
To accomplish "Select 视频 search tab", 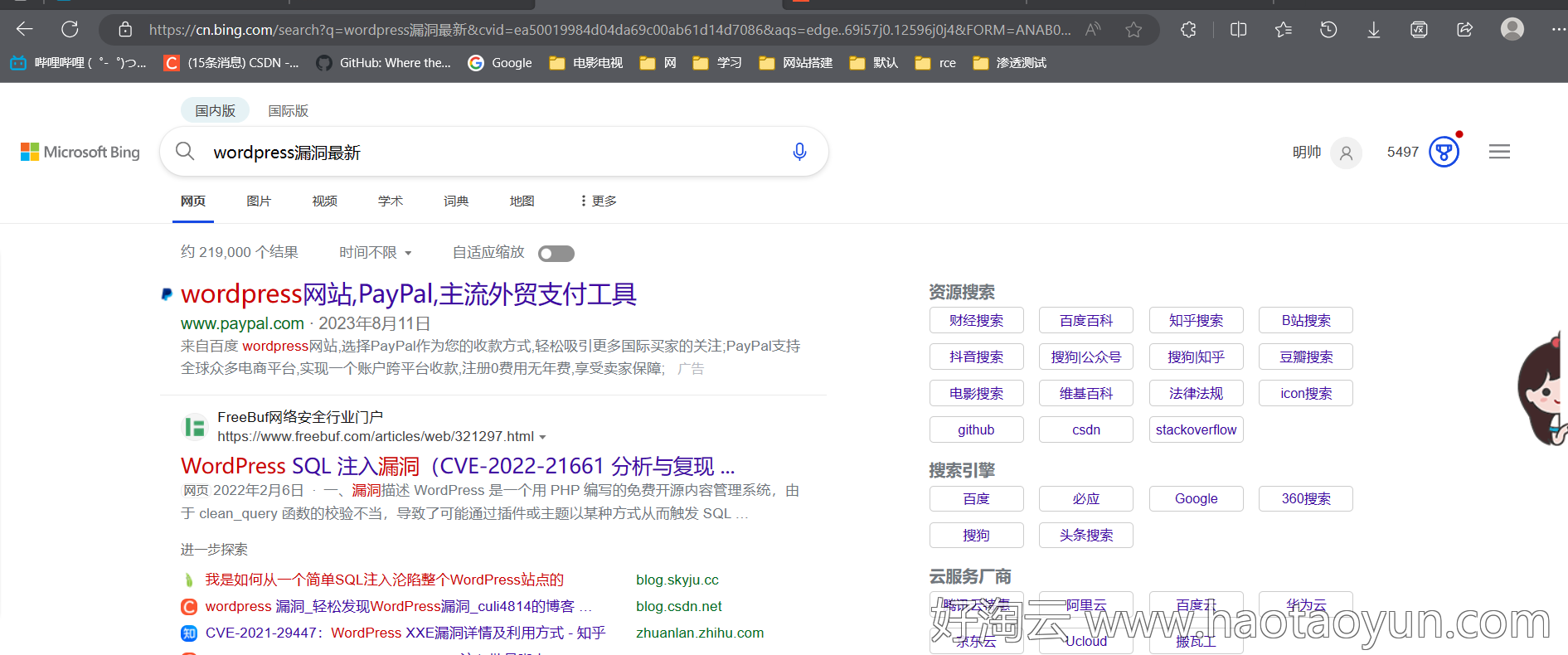I will tap(324, 201).
